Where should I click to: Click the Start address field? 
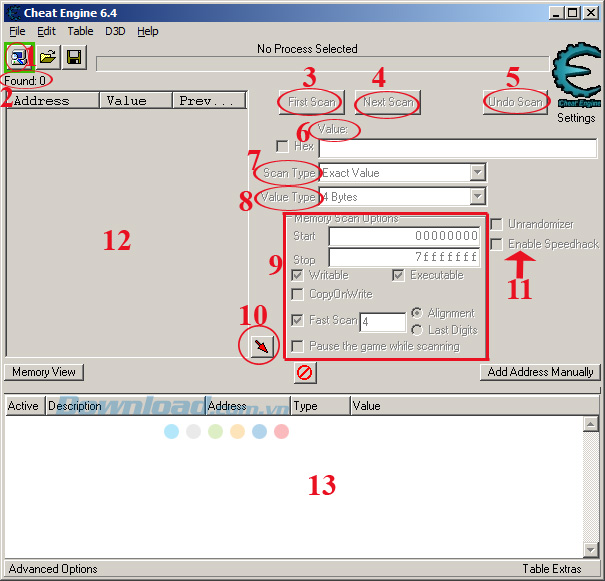pyautogui.click(x=404, y=236)
